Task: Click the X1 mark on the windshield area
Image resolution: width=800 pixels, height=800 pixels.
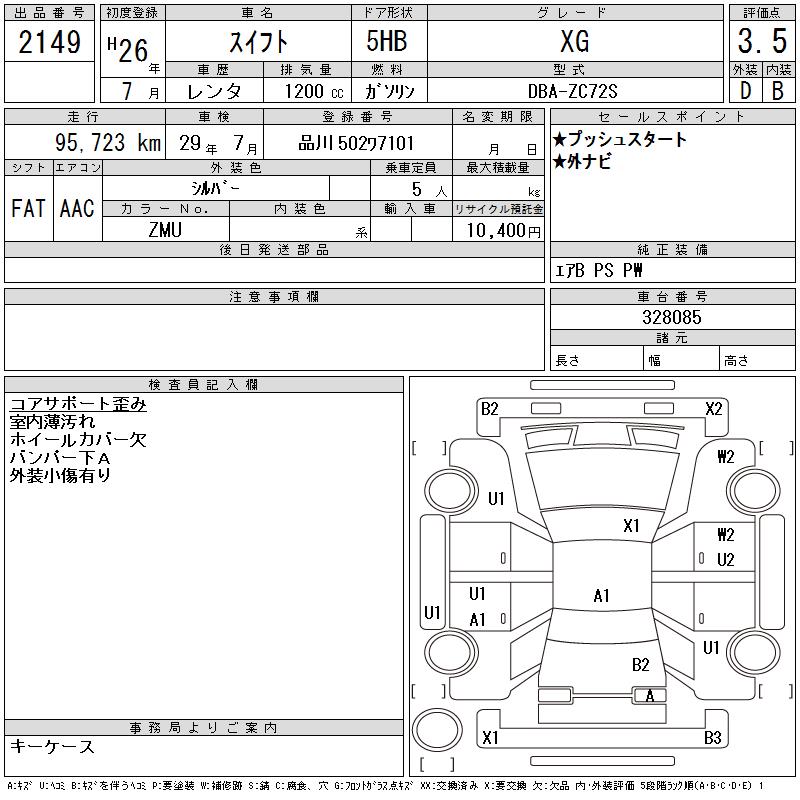Action: tap(631, 525)
